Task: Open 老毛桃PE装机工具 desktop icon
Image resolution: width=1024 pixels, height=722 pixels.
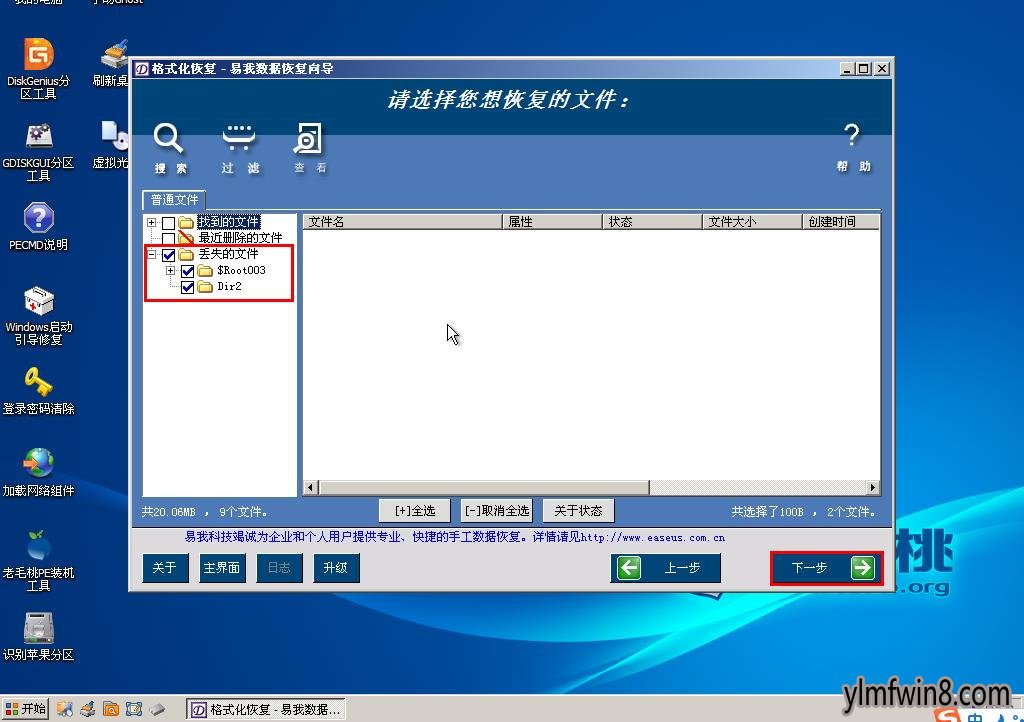Action: [x=39, y=560]
